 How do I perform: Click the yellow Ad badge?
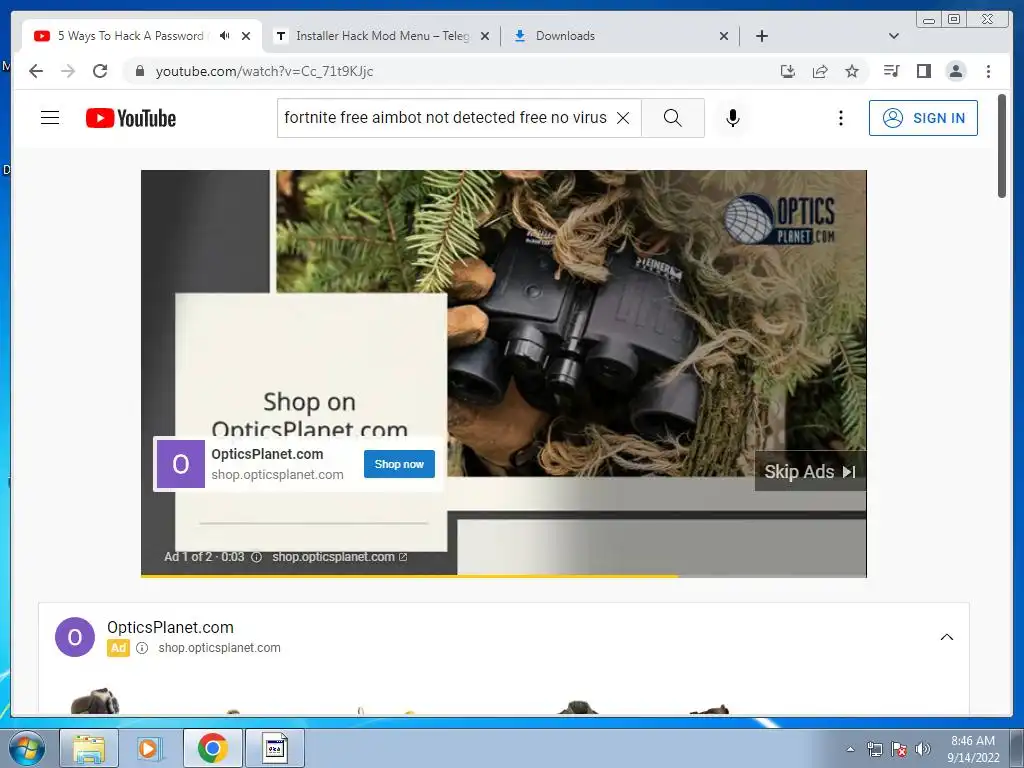click(x=118, y=648)
